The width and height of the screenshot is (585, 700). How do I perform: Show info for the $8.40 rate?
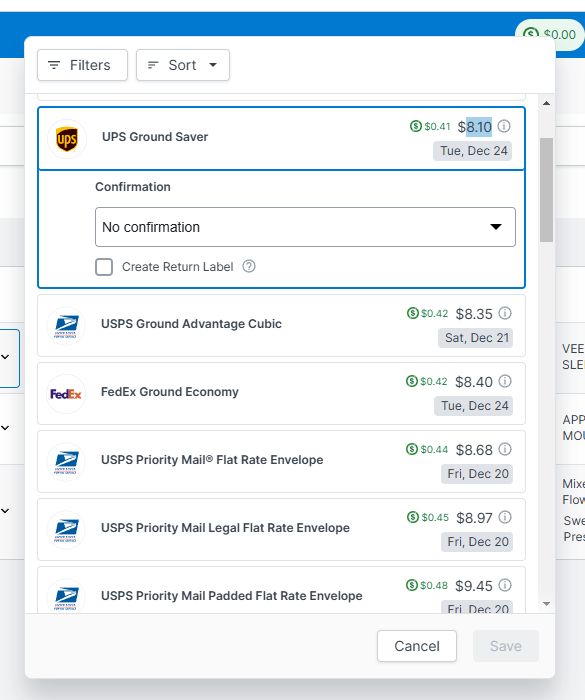(x=505, y=381)
